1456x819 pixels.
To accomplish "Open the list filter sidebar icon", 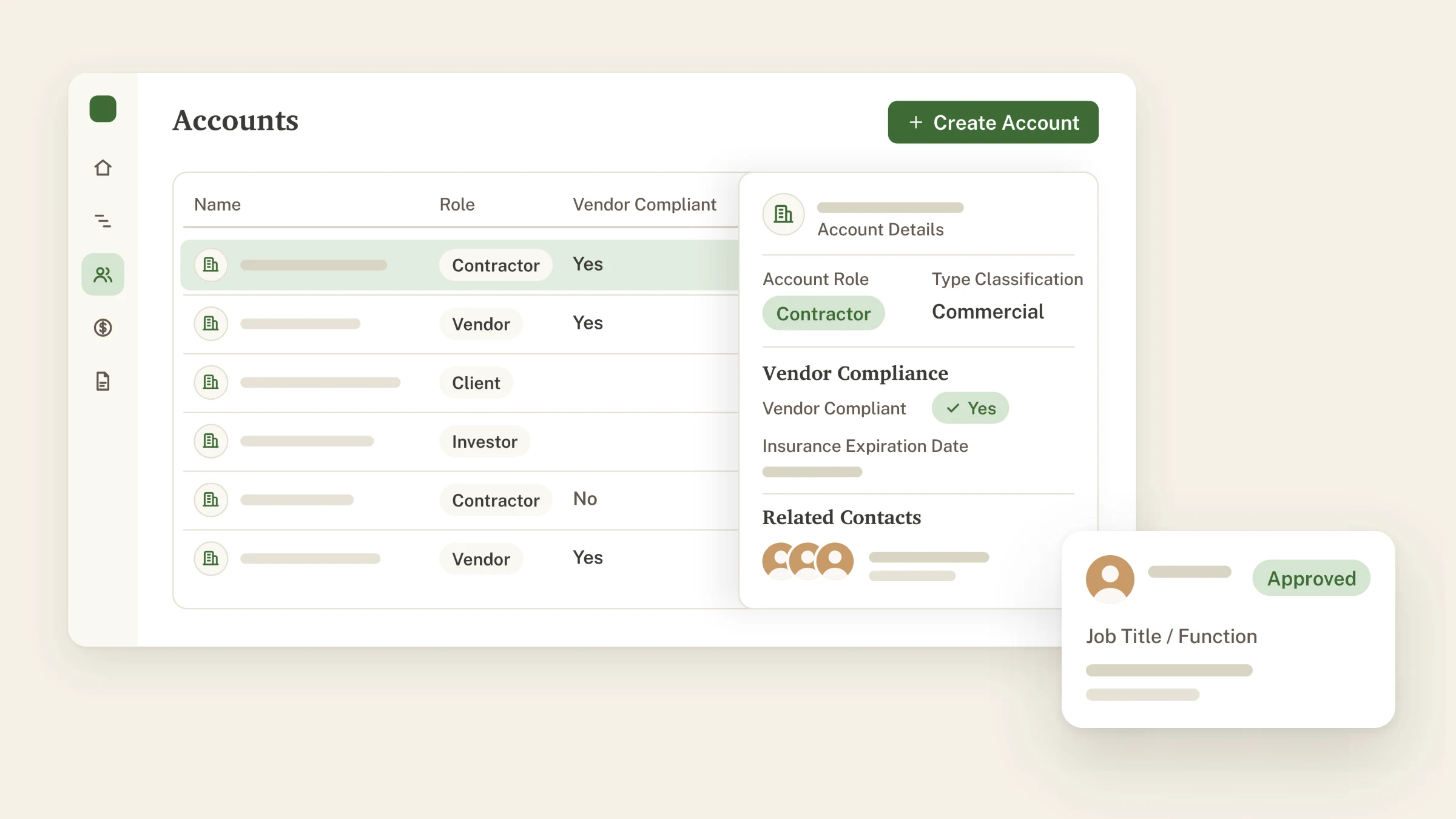I will [103, 221].
